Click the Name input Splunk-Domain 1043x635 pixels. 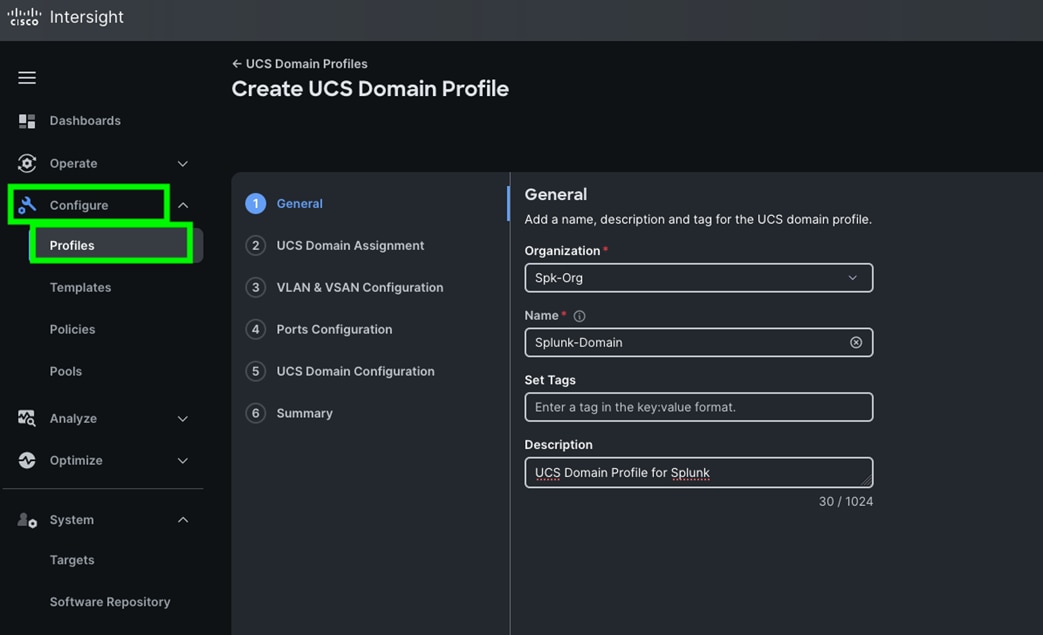(698, 342)
